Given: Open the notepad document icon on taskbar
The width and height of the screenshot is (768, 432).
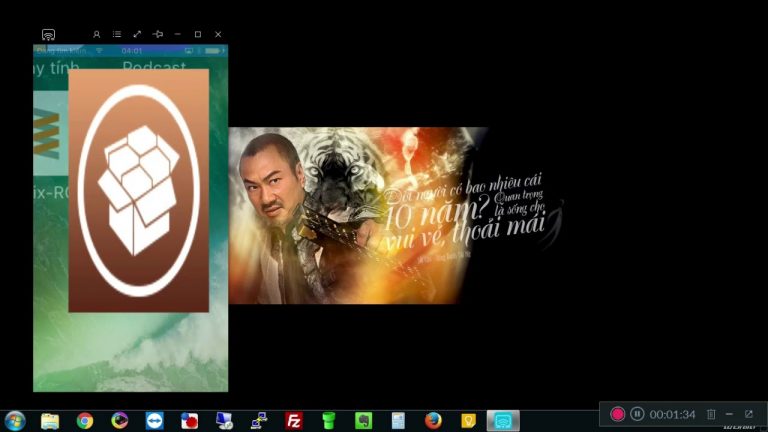Looking at the screenshot, I should click(398, 421).
